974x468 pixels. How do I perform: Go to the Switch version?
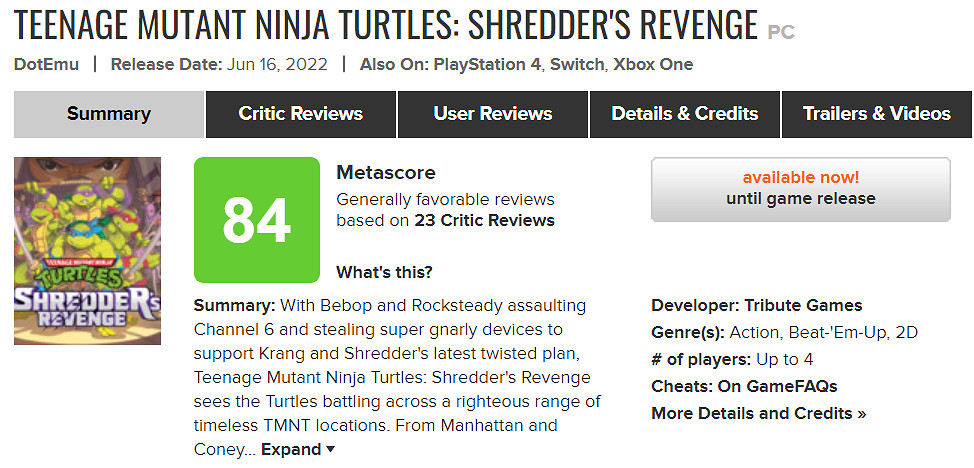(577, 64)
